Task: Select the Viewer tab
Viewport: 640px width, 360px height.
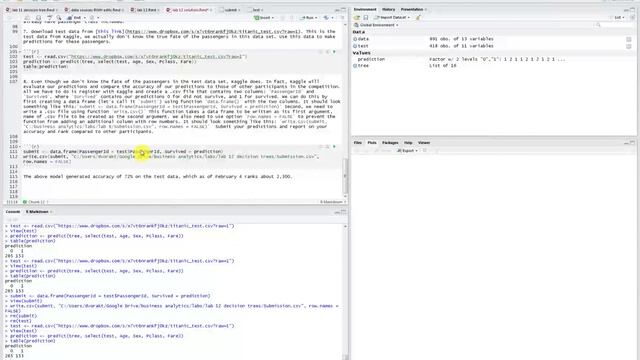Action: 424,143
